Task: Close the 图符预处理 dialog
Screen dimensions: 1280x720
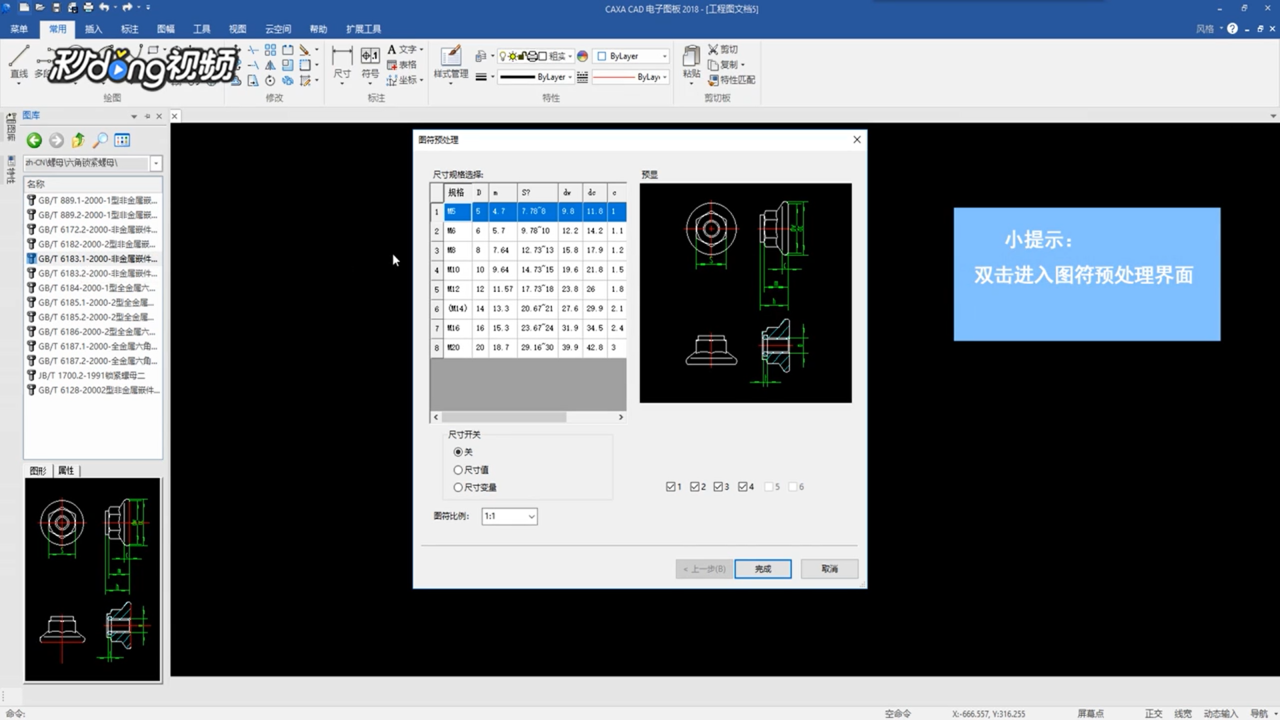Action: [x=857, y=140]
